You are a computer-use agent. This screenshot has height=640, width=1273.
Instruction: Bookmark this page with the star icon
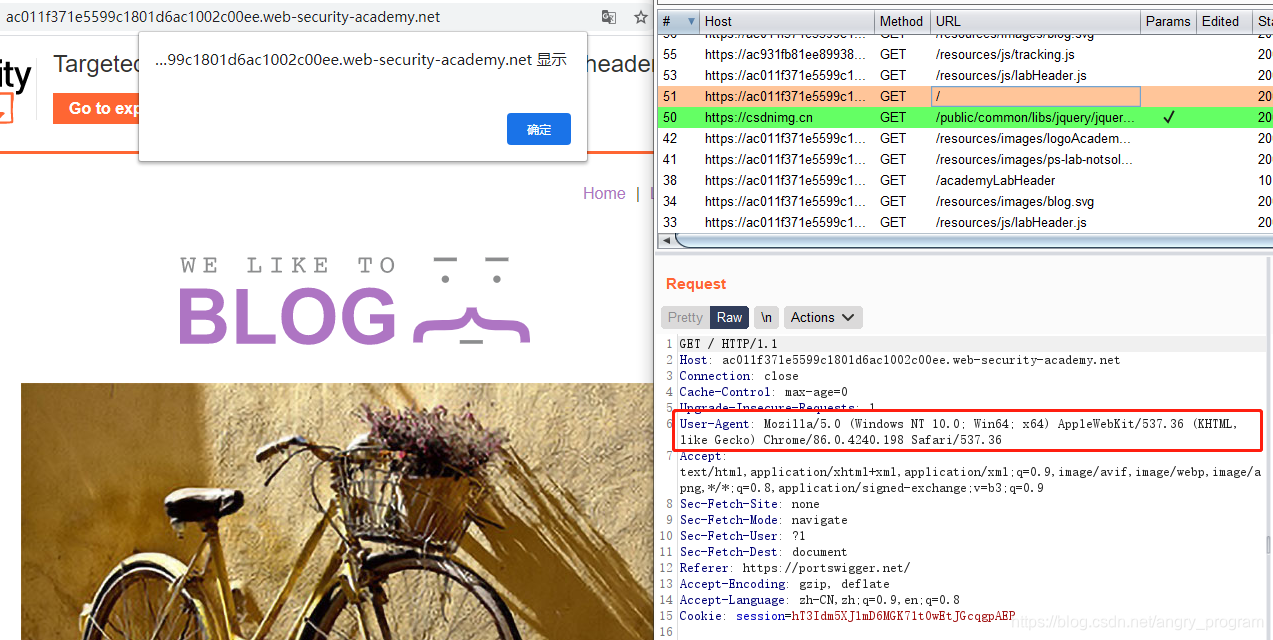click(640, 17)
